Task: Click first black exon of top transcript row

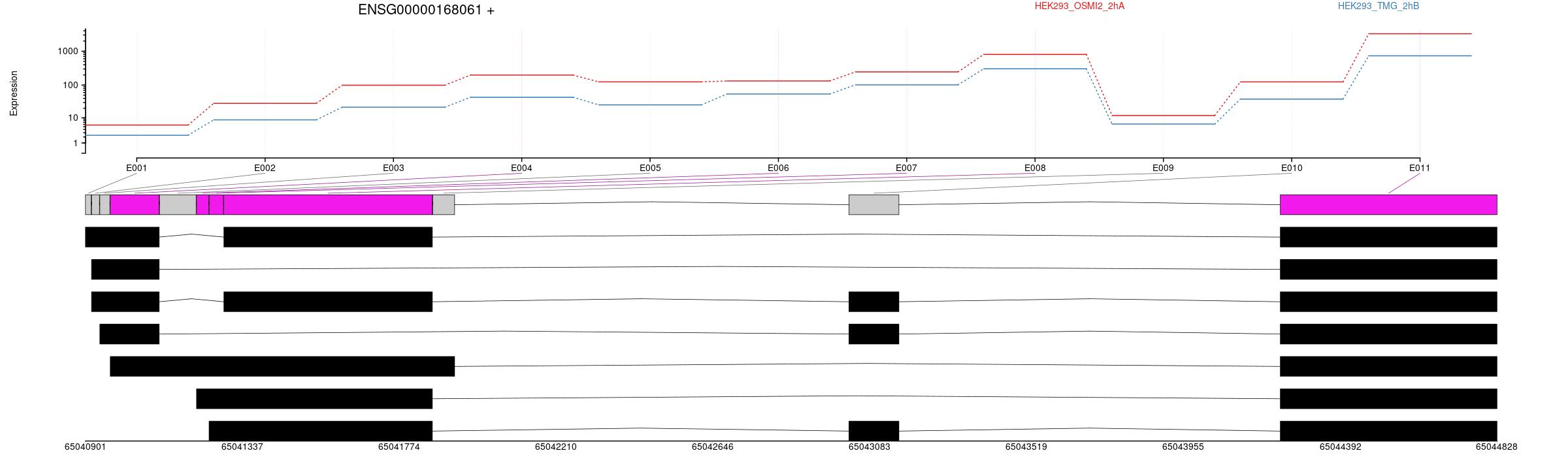Action: tap(122, 237)
